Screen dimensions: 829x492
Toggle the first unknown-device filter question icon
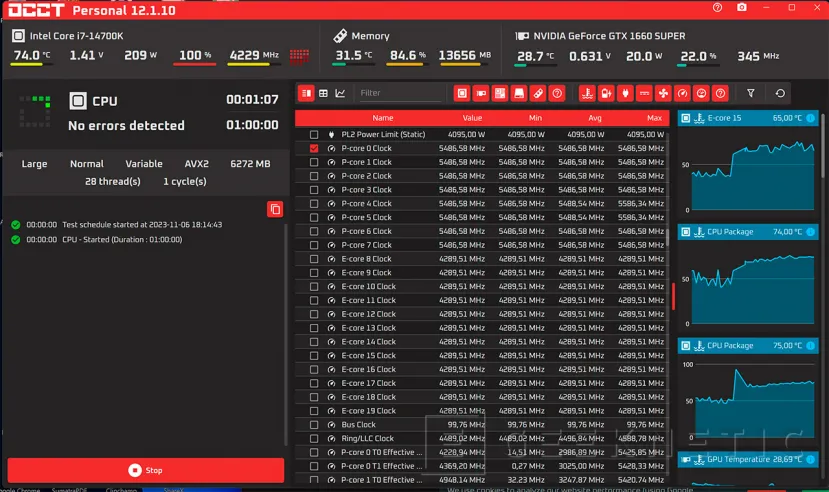point(557,94)
